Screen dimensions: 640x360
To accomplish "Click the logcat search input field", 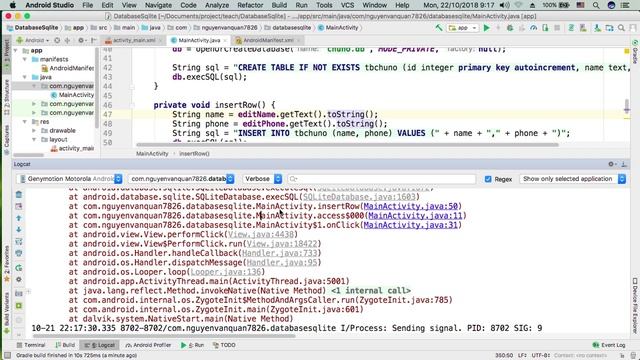I will (382, 179).
